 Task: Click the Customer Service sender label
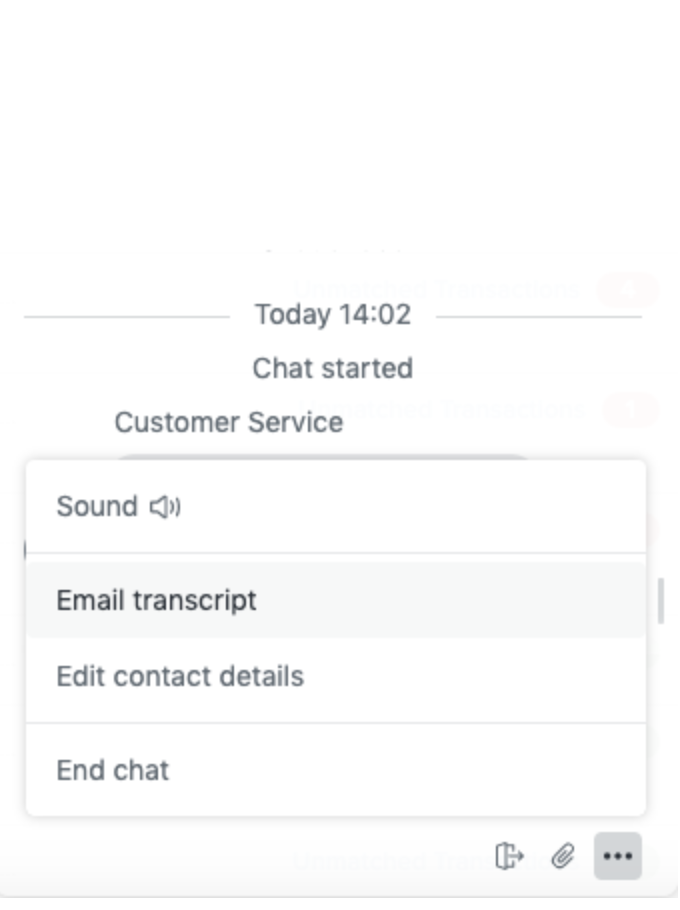229,422
